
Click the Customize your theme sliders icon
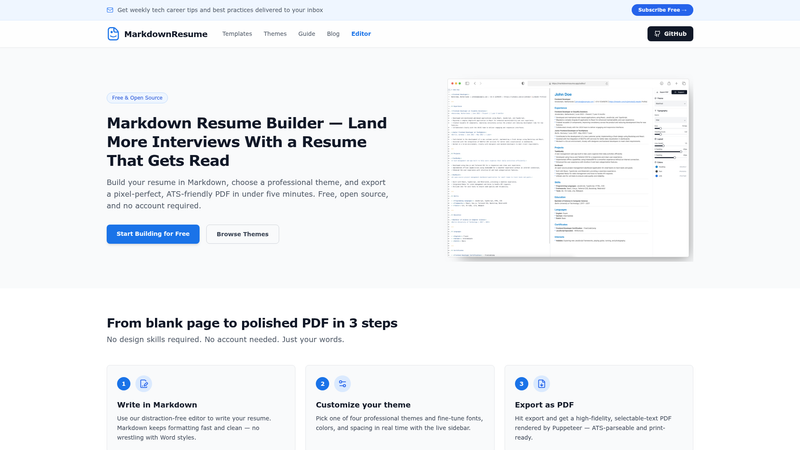pyautogui.click(x=342, y=384)
